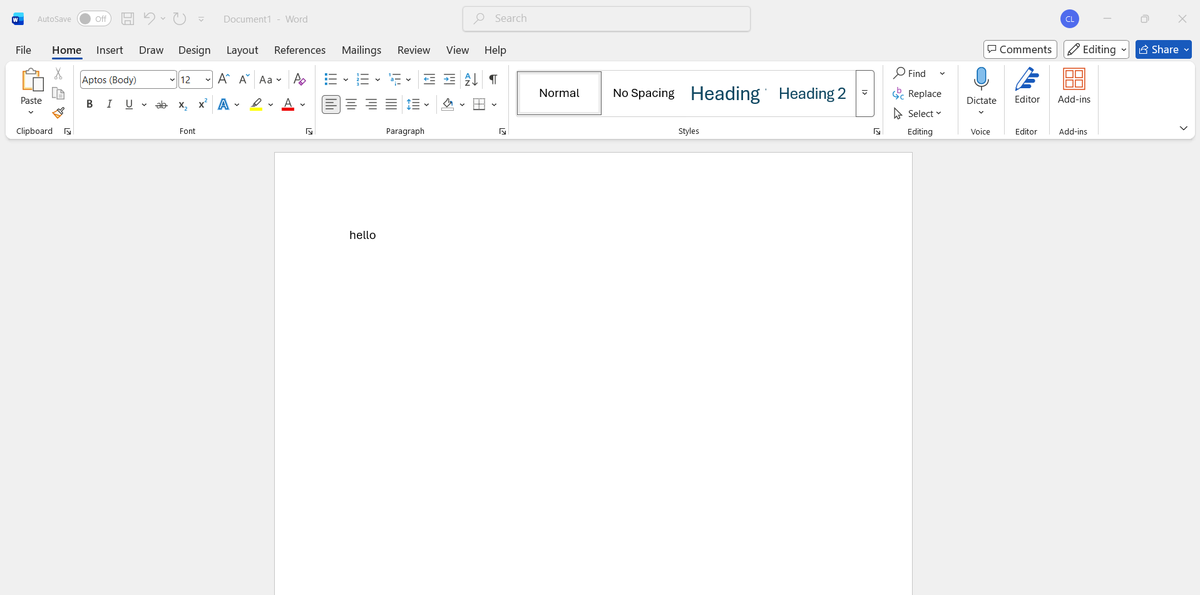This screenshot has height=595, width=1200.
Task: Click in the Search box
Action: (606, 19)
